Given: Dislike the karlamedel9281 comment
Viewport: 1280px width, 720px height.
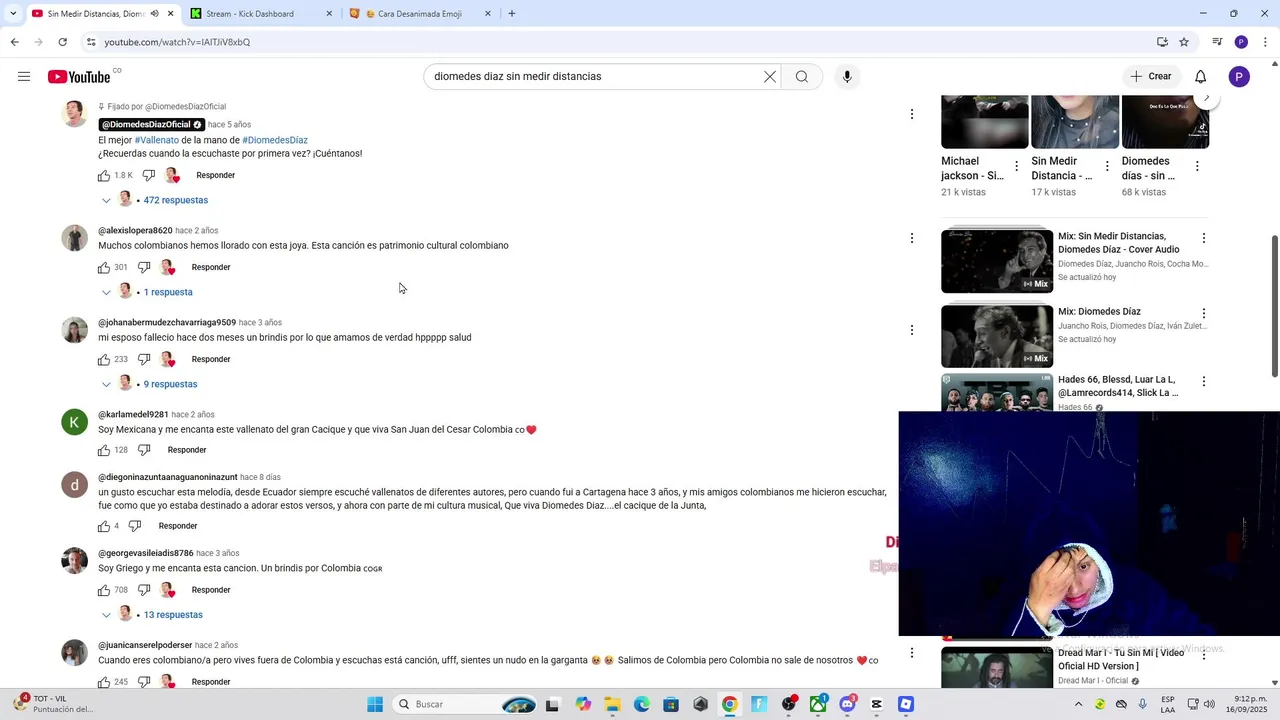Looking at the screenshot, I should (144, 450).
